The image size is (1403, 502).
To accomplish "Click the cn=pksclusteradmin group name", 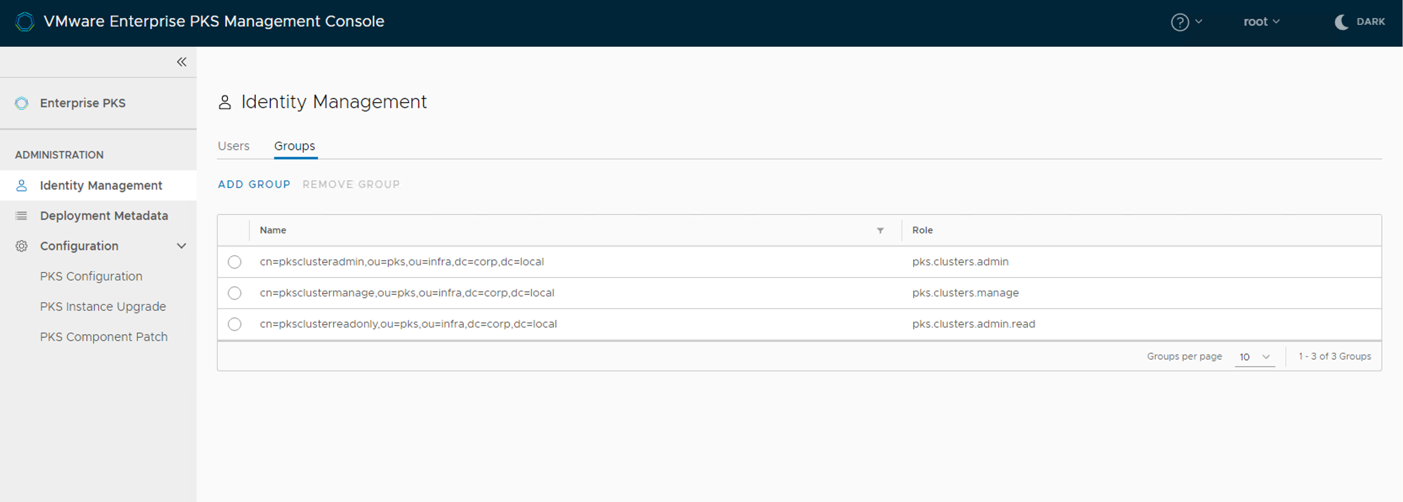I will click(401, 262).
